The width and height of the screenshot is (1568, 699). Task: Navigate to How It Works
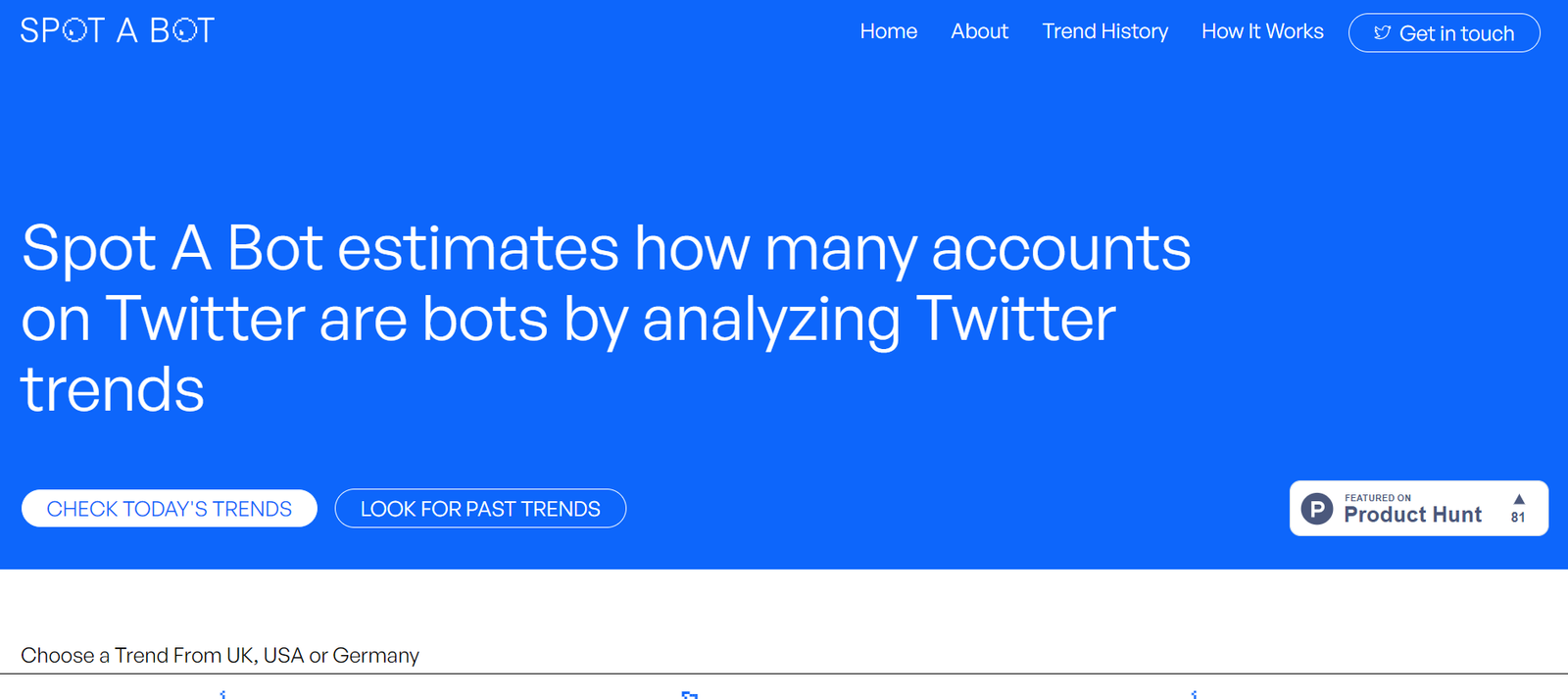(x=1262, y=31)
